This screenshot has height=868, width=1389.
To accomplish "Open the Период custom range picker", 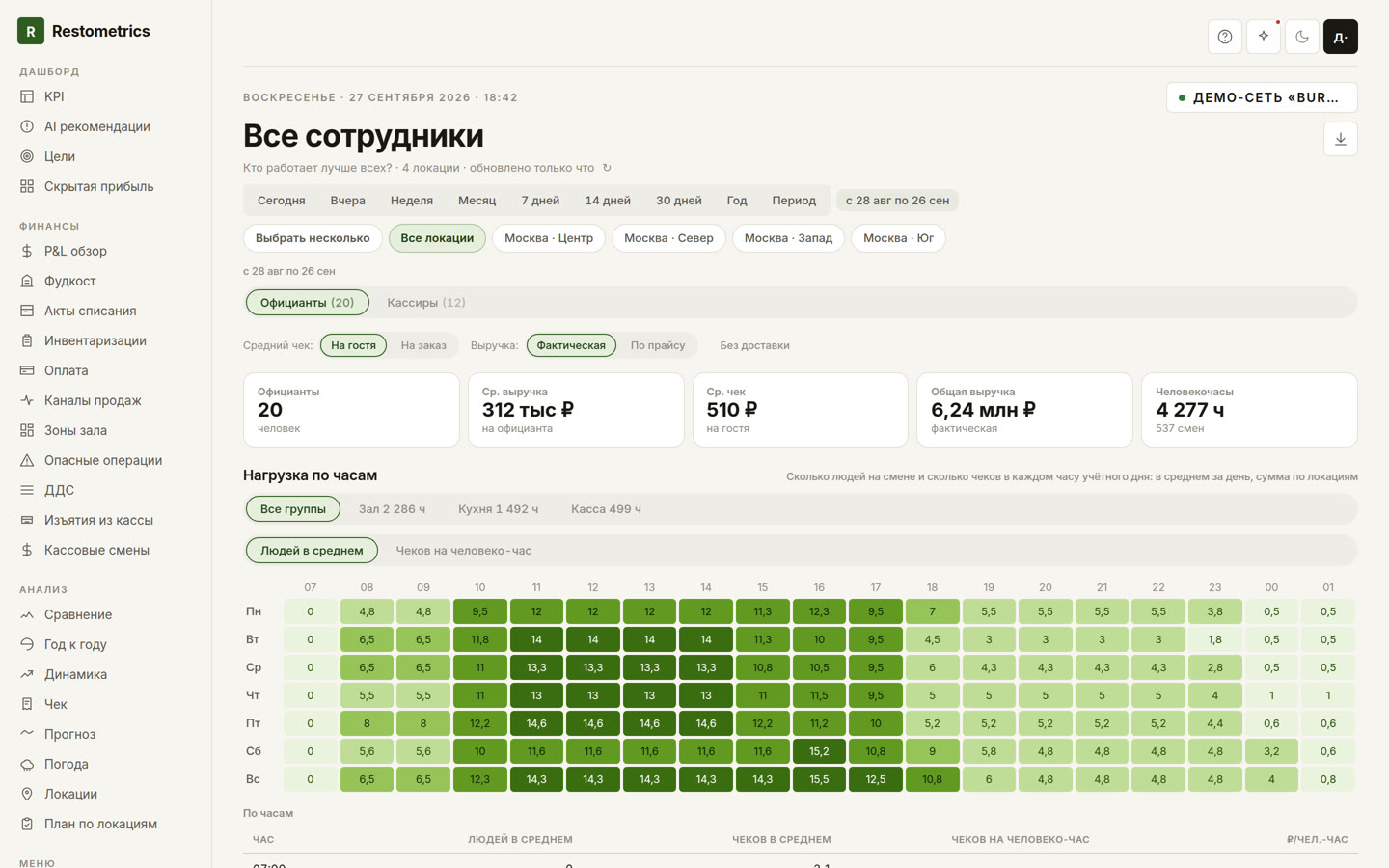I will (794, 201).
